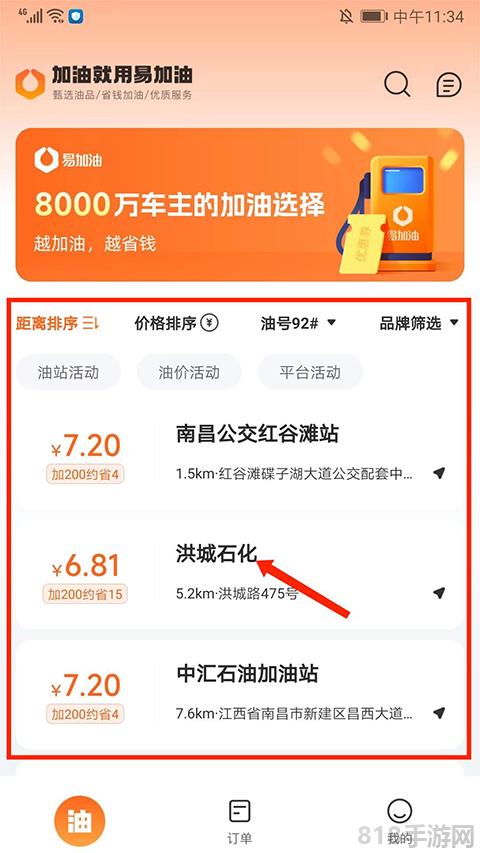
Task: Tap navigation arrow for 洪城石化
Action: pos(439,593)
